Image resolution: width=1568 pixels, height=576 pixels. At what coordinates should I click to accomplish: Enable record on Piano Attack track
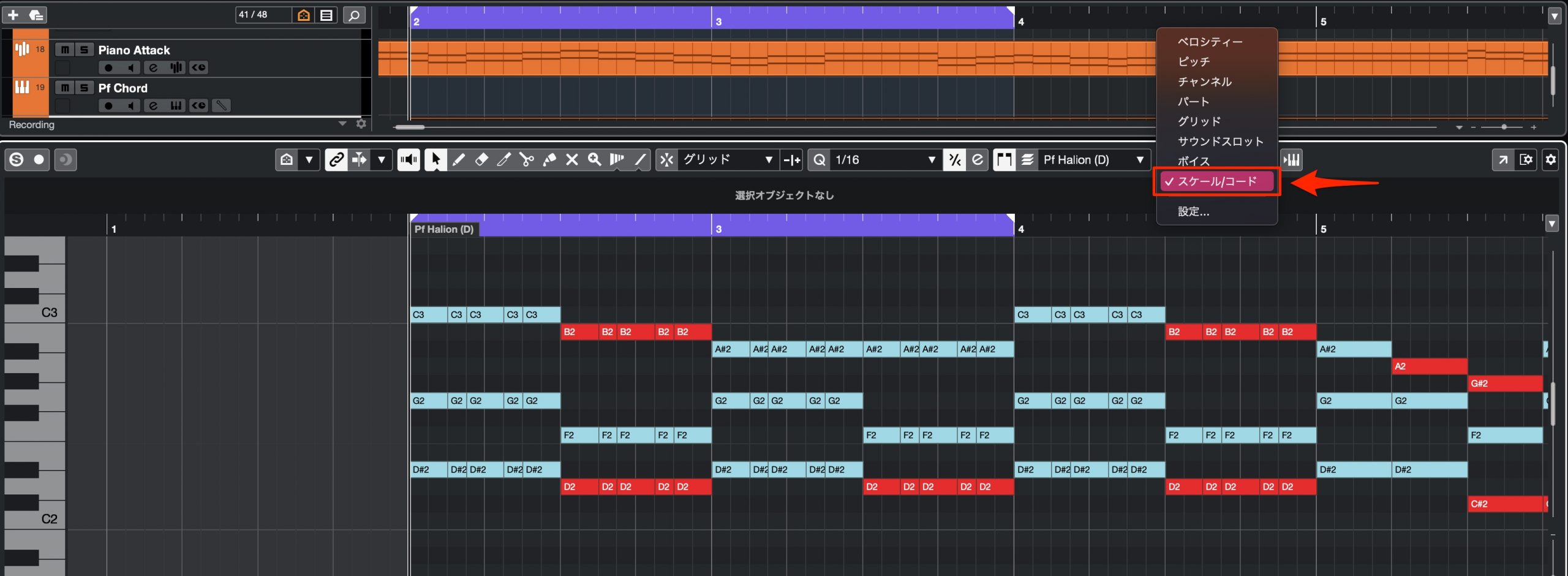coord(108,67)
